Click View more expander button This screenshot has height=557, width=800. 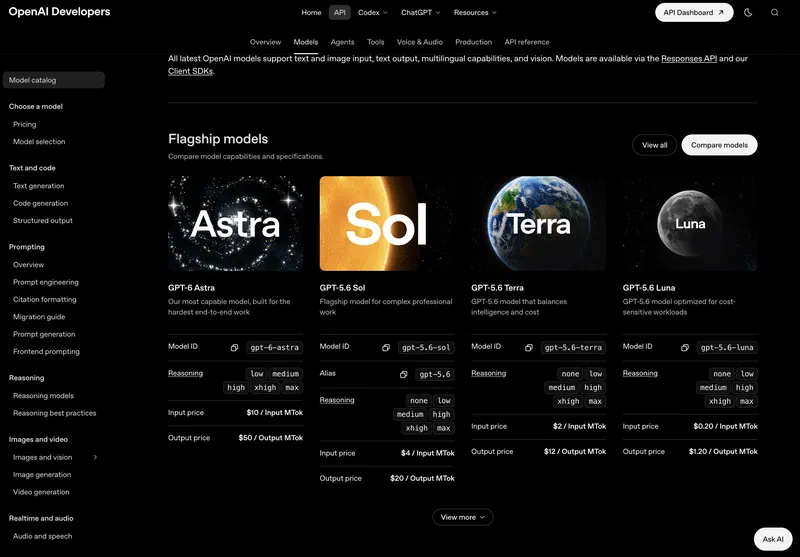463,517
